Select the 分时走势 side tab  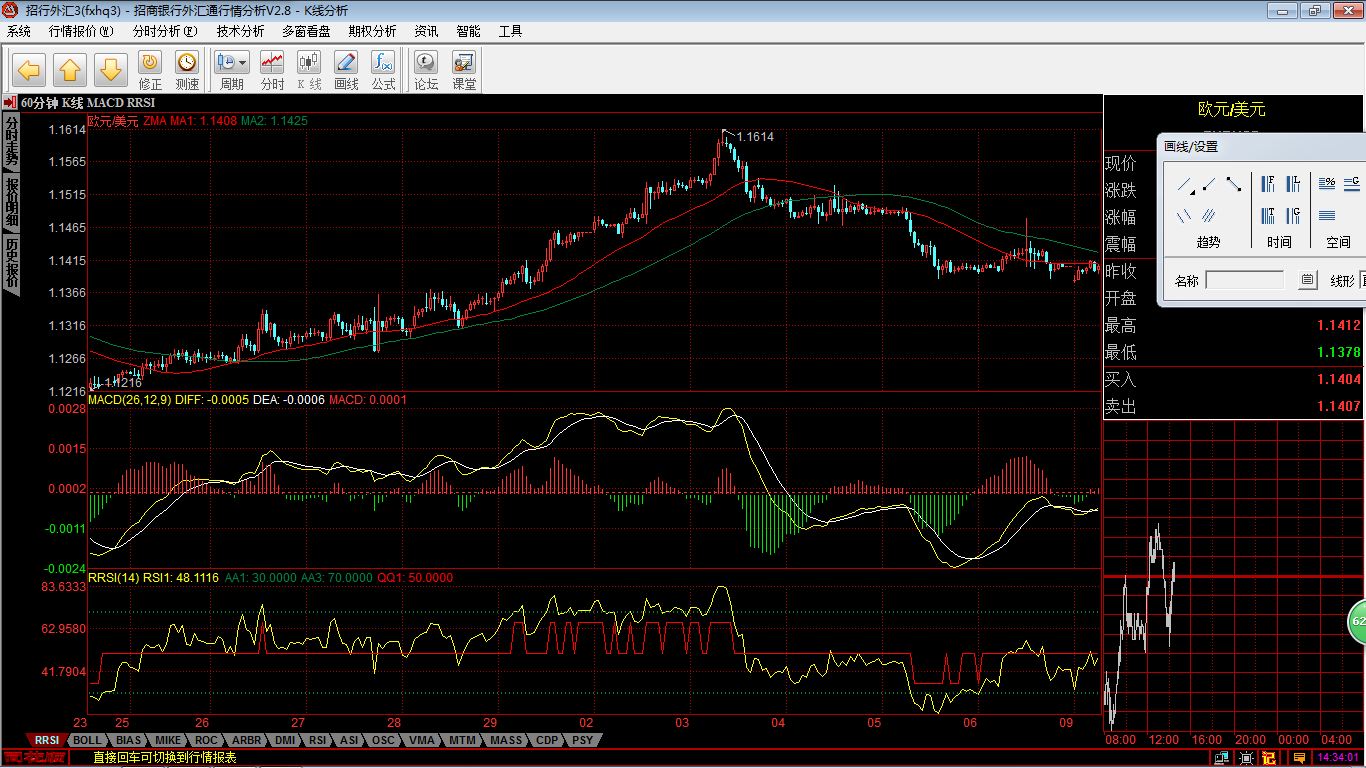(11, 140)
